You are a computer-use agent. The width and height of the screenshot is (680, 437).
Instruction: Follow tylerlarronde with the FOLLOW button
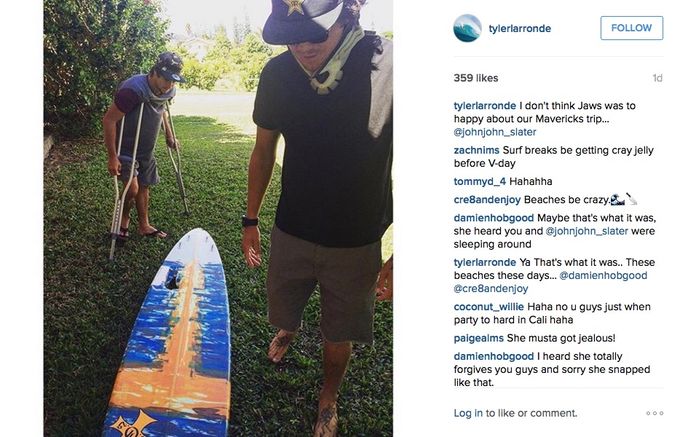tap(631, 28)
